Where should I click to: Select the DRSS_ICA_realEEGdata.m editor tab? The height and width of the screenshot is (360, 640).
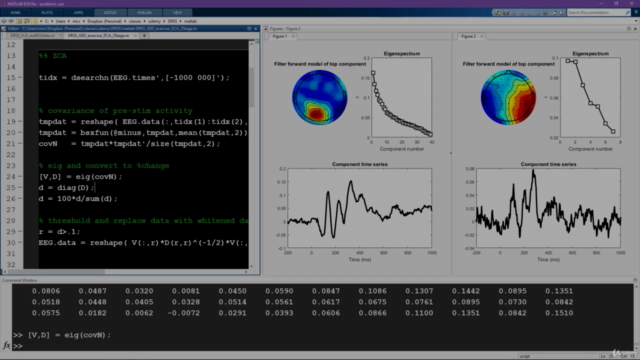coord(32,36)
